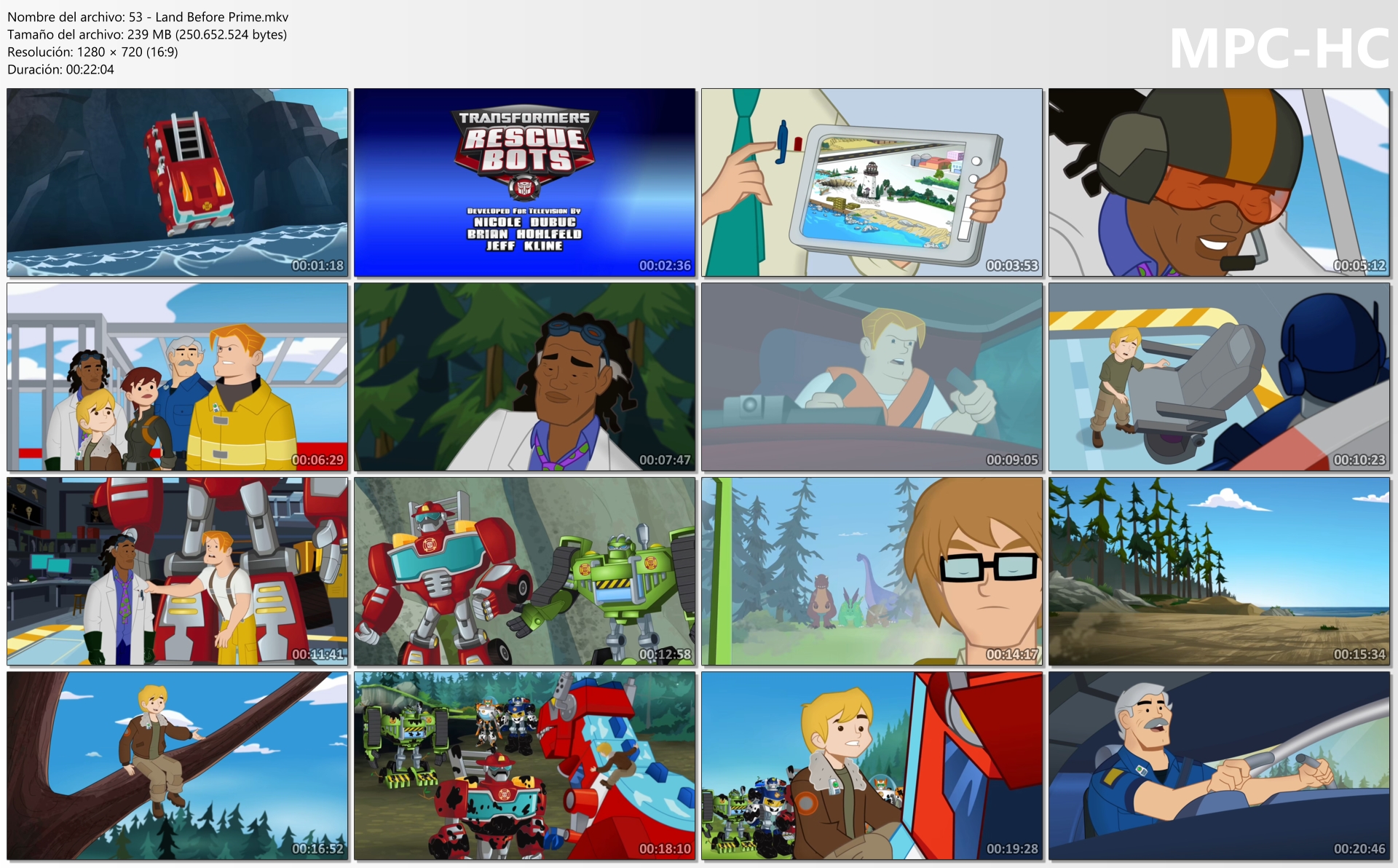Click the resolution text '1280 × 720 (16:9)'
Screen dimensions: 1398x868
tap(128, 52)
